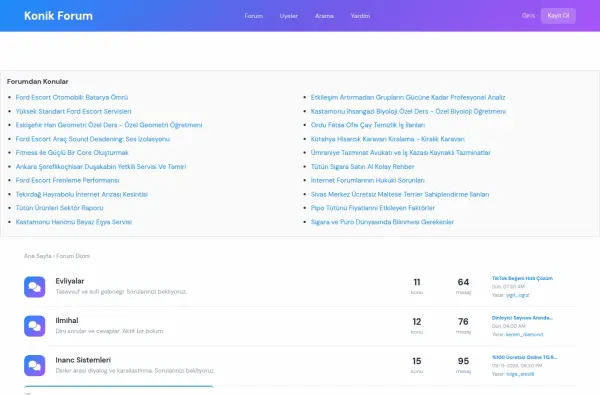The width and height of the screenshot is (600, 395).
Task: Open Sivas Merkez Ücretsiz Maltese Terrier topic
Action: (x=400, y=194)
